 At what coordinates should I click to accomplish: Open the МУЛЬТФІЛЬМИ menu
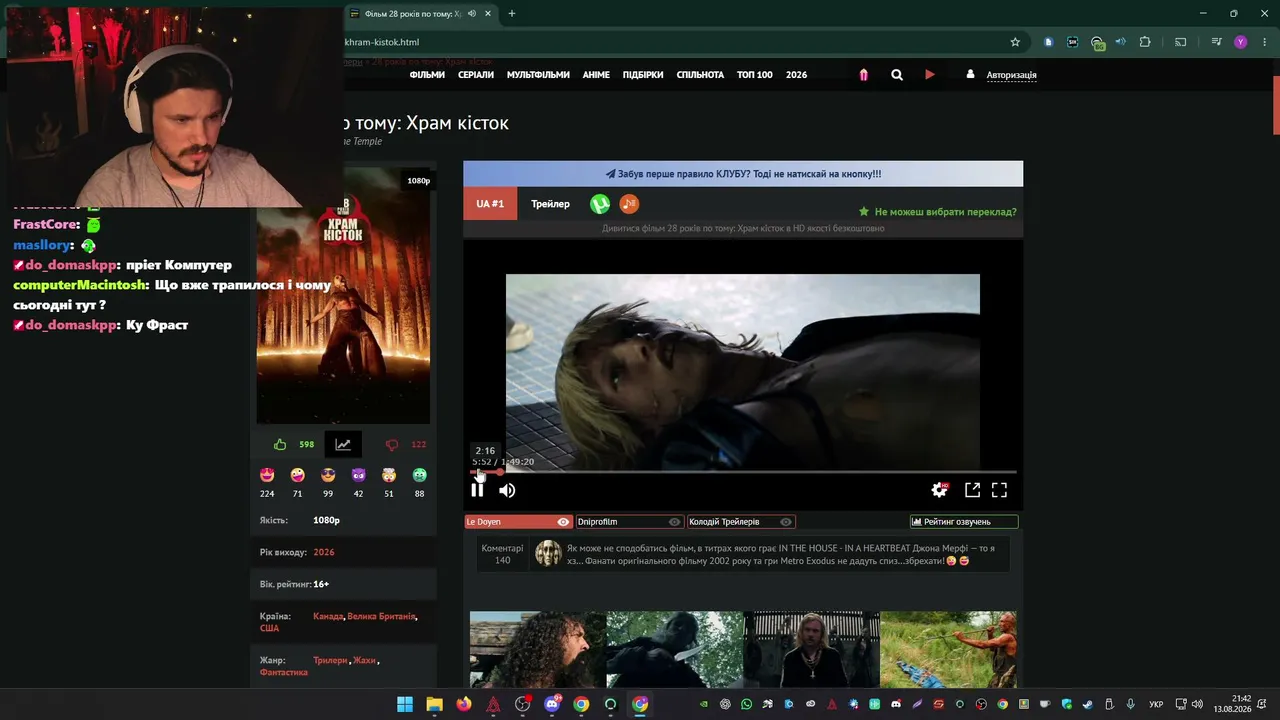[x=538, y=75]
